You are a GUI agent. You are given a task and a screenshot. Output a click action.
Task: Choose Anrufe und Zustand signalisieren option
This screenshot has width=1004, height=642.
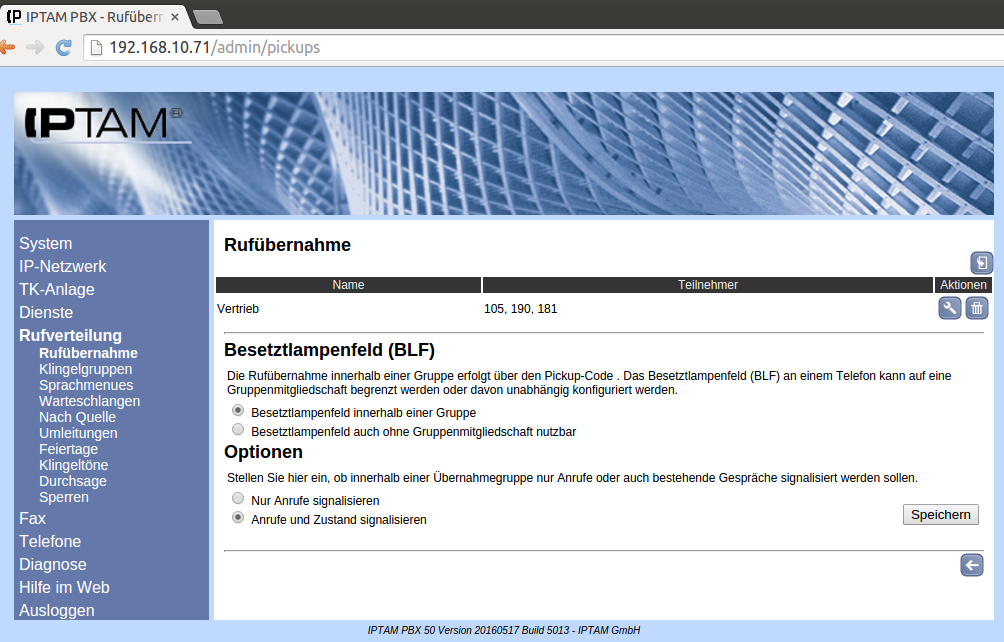238,518
